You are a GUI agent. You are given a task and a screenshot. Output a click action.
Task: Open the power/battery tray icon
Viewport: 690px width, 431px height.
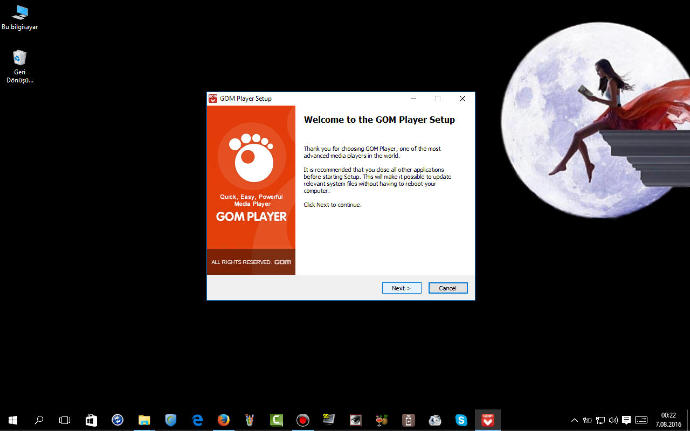coord(587,420)
